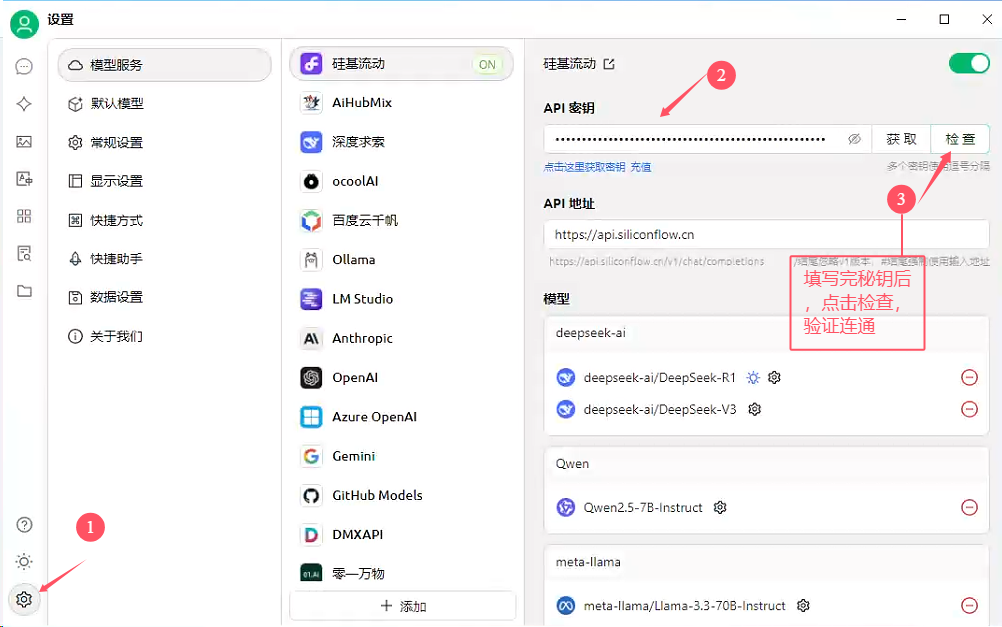Click the deepseek-ai/DeepSeek-V3 model name
This screenshot has height=627, width=1002.
pos(659,409)
